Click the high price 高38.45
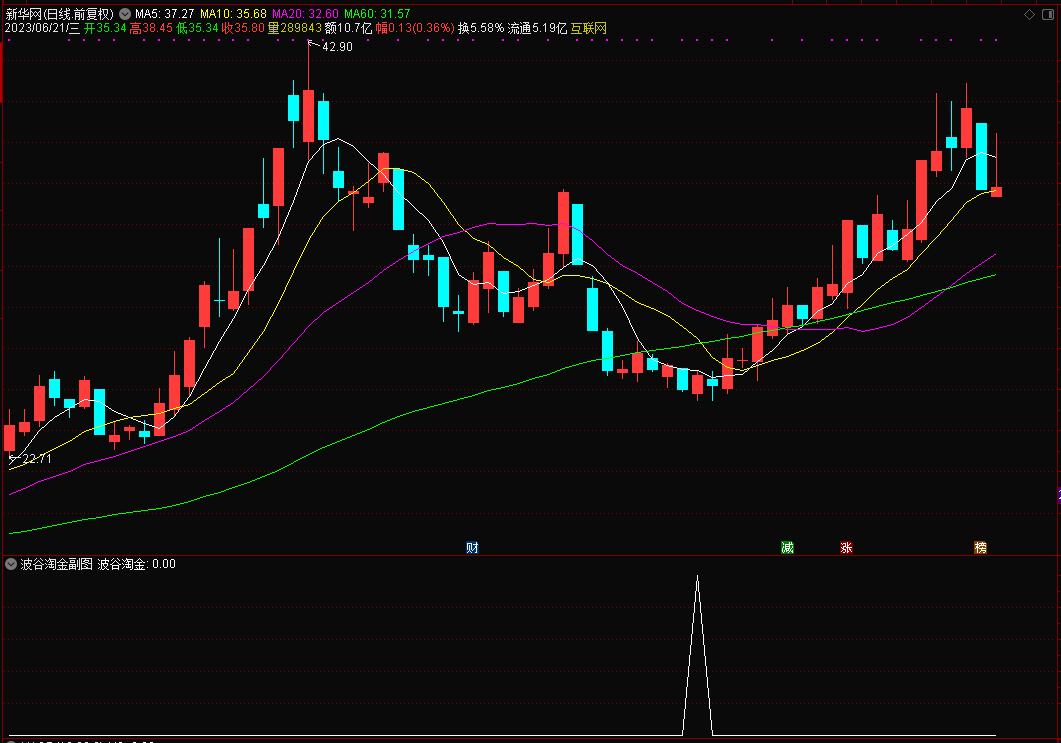The width and height of the screenshot is (1061, 743). (151, 28)
